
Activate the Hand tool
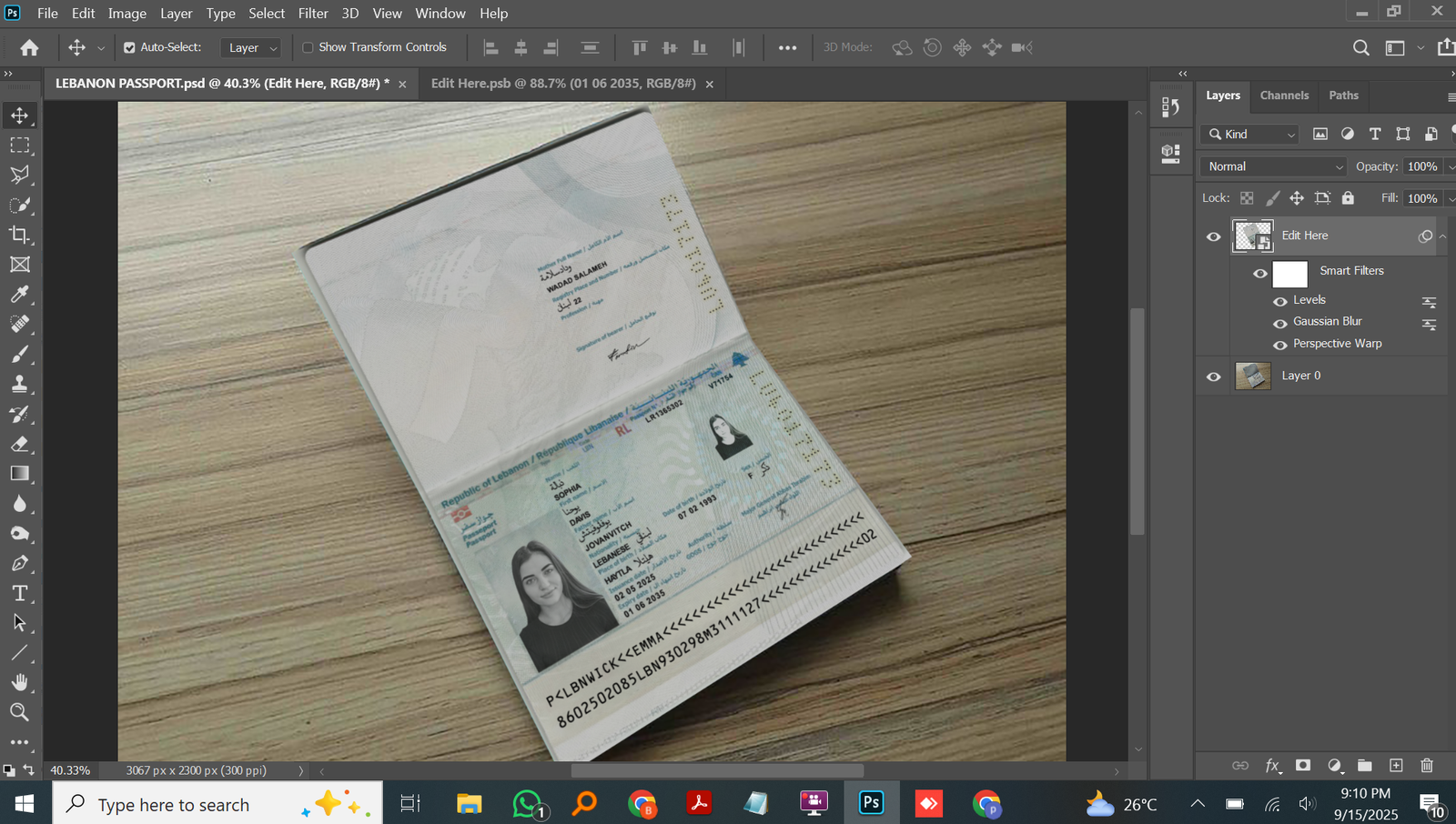click(x=19, y=682)
